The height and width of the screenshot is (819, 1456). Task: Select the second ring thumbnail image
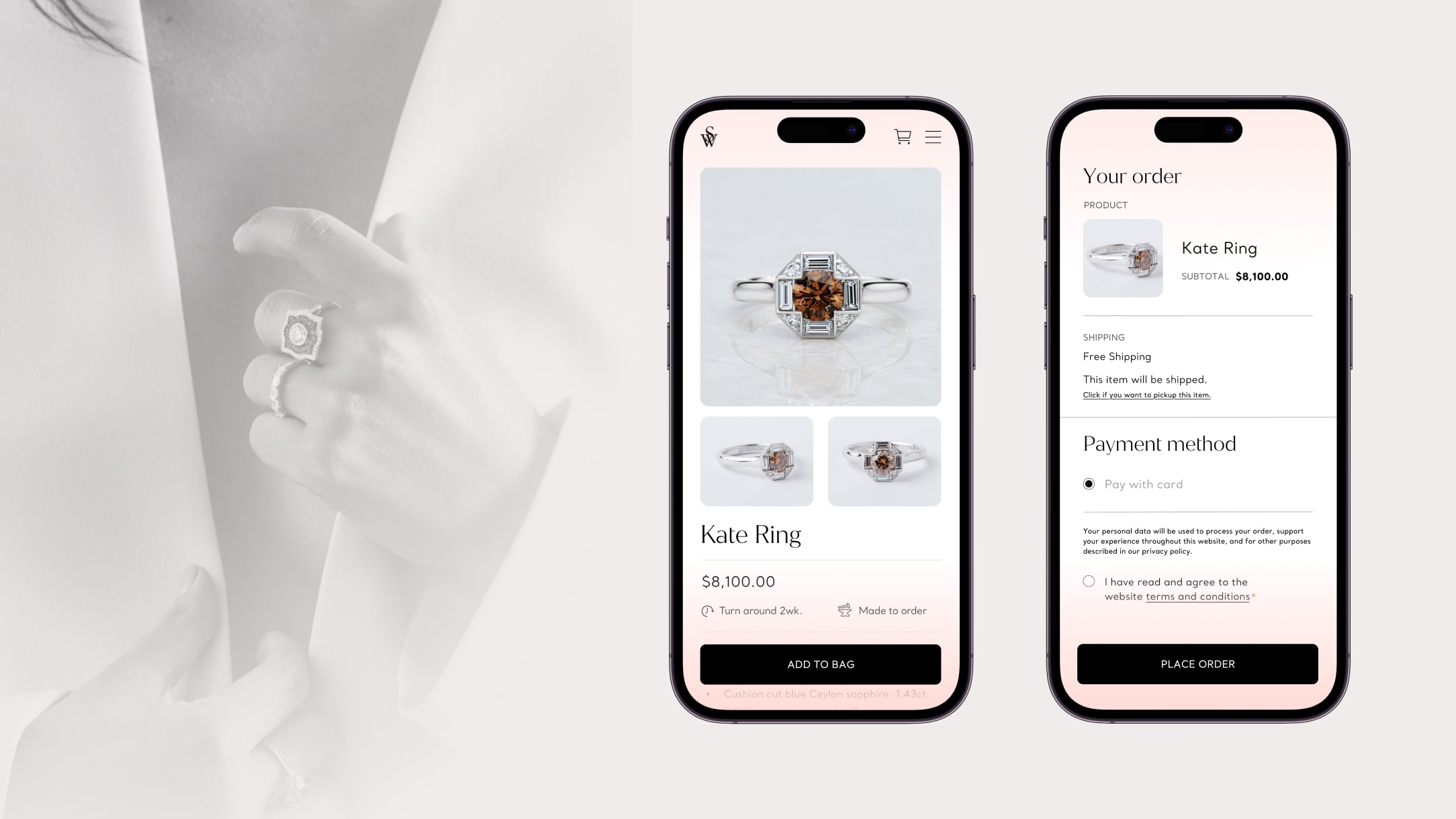884,462
